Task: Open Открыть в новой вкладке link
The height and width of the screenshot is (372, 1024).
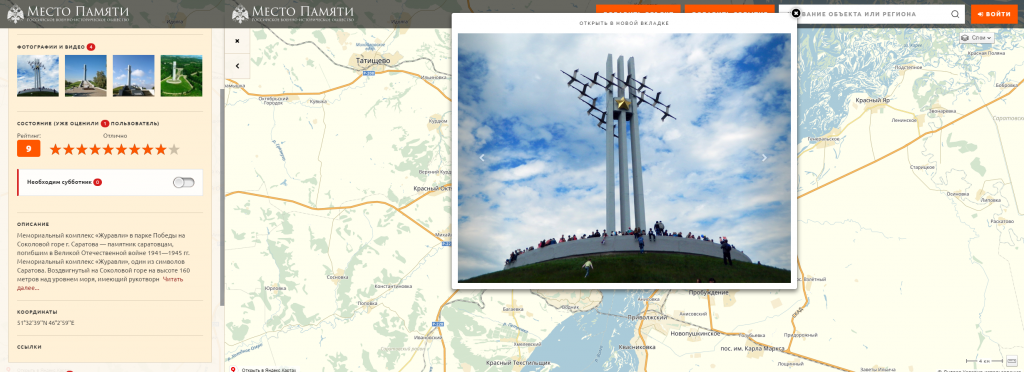Action: 624,23
